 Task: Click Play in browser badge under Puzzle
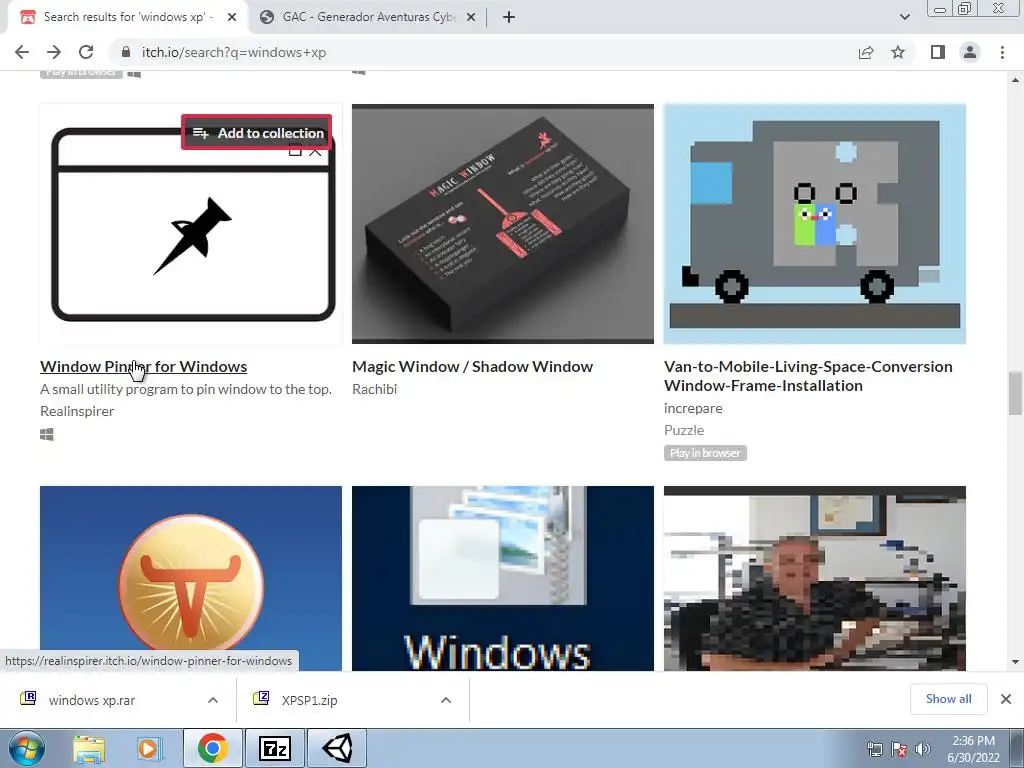(x=705, y=453)
